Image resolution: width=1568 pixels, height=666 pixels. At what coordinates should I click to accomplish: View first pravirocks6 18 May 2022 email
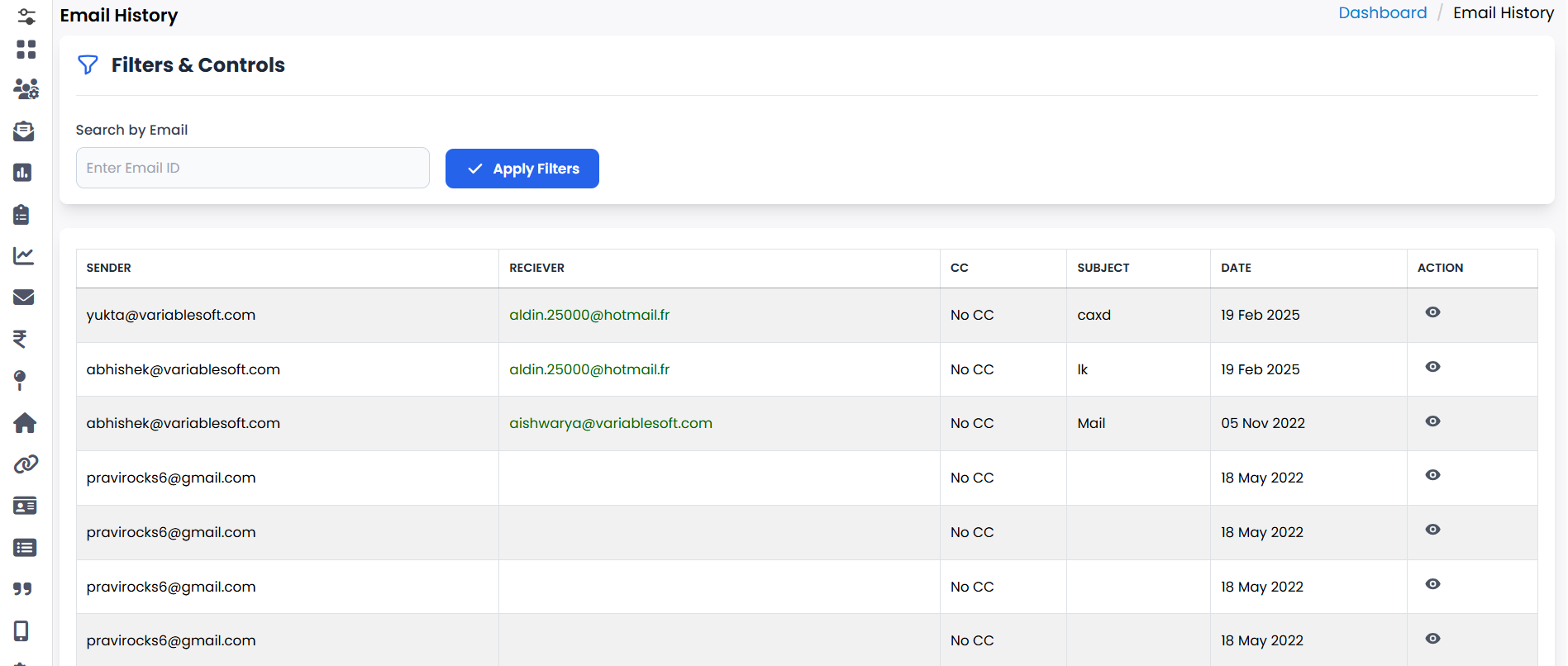click(x=1433, y=475)
